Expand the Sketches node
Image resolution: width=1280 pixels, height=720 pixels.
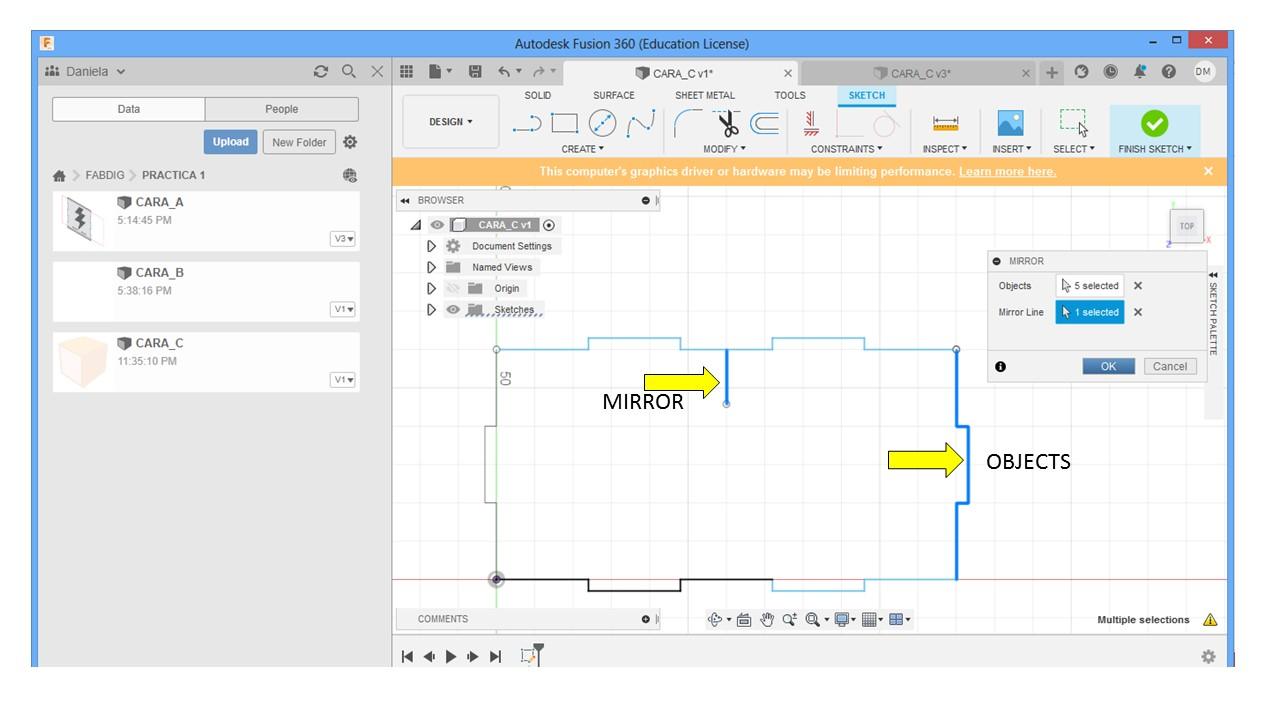(432, 309)
